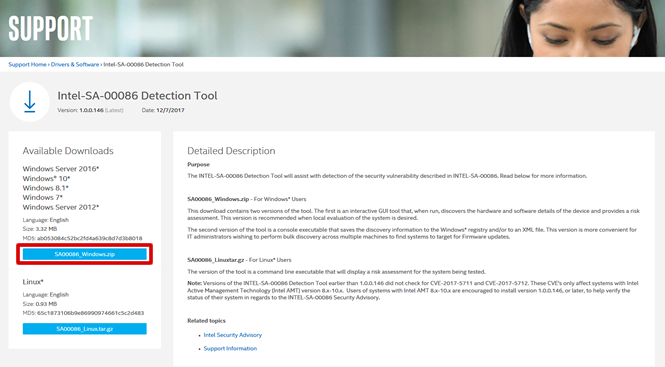This screenshot has height=367, width=665.
Task: Open the Support Information link
Action: (x=230, y=348)
